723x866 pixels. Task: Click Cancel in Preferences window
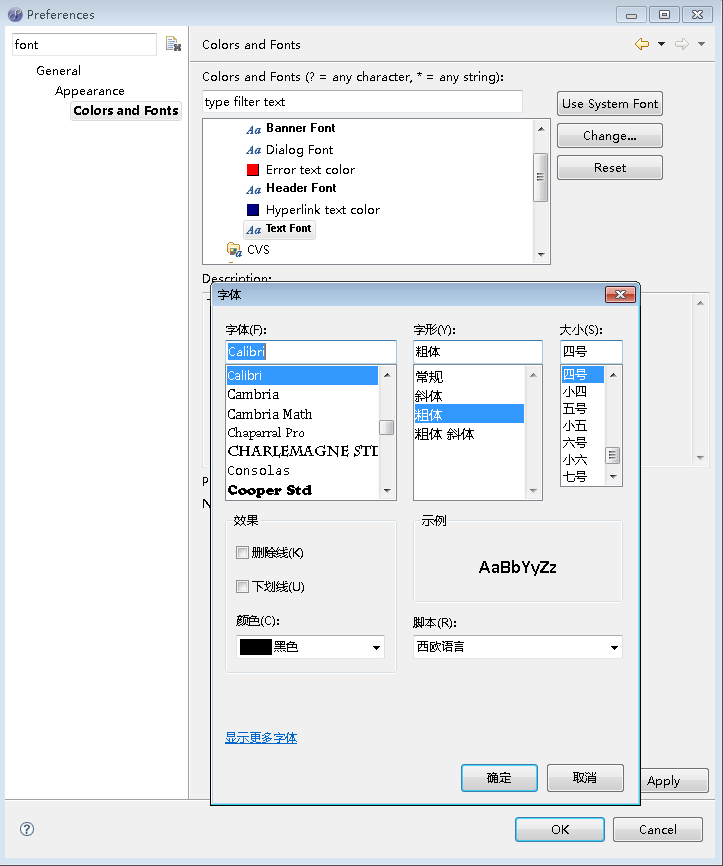[657, 829]
